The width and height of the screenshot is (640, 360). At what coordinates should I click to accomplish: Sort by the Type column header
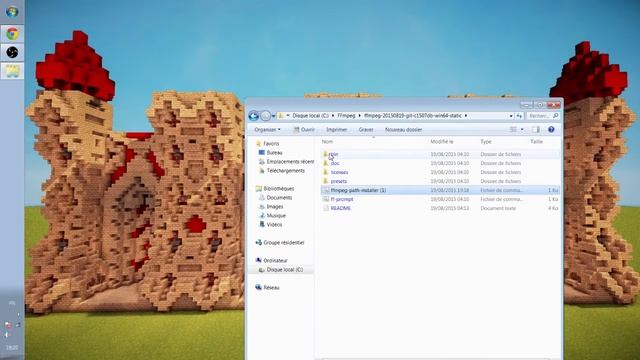(486, 142)
